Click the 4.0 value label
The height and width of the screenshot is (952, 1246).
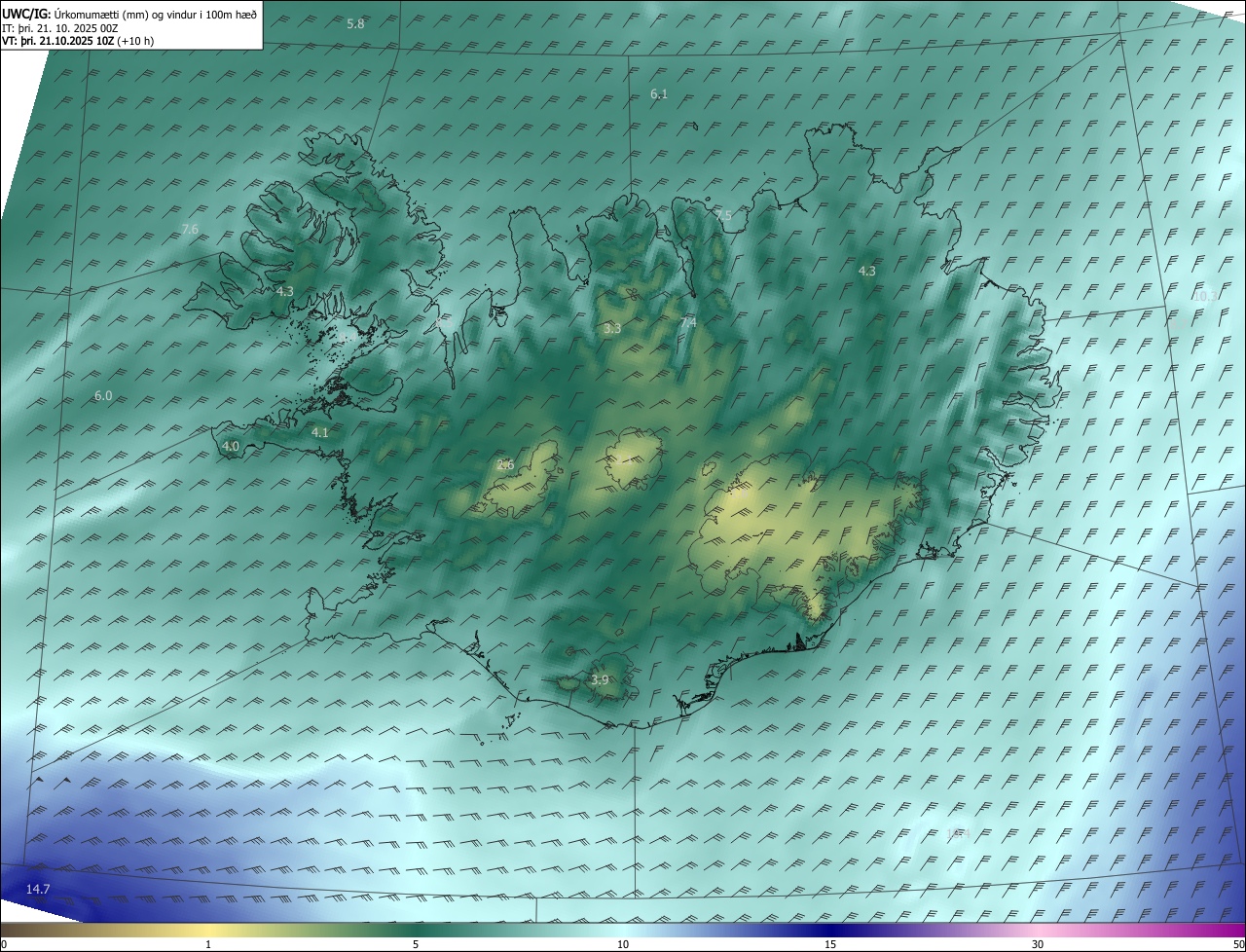click(x=231, y=447)
